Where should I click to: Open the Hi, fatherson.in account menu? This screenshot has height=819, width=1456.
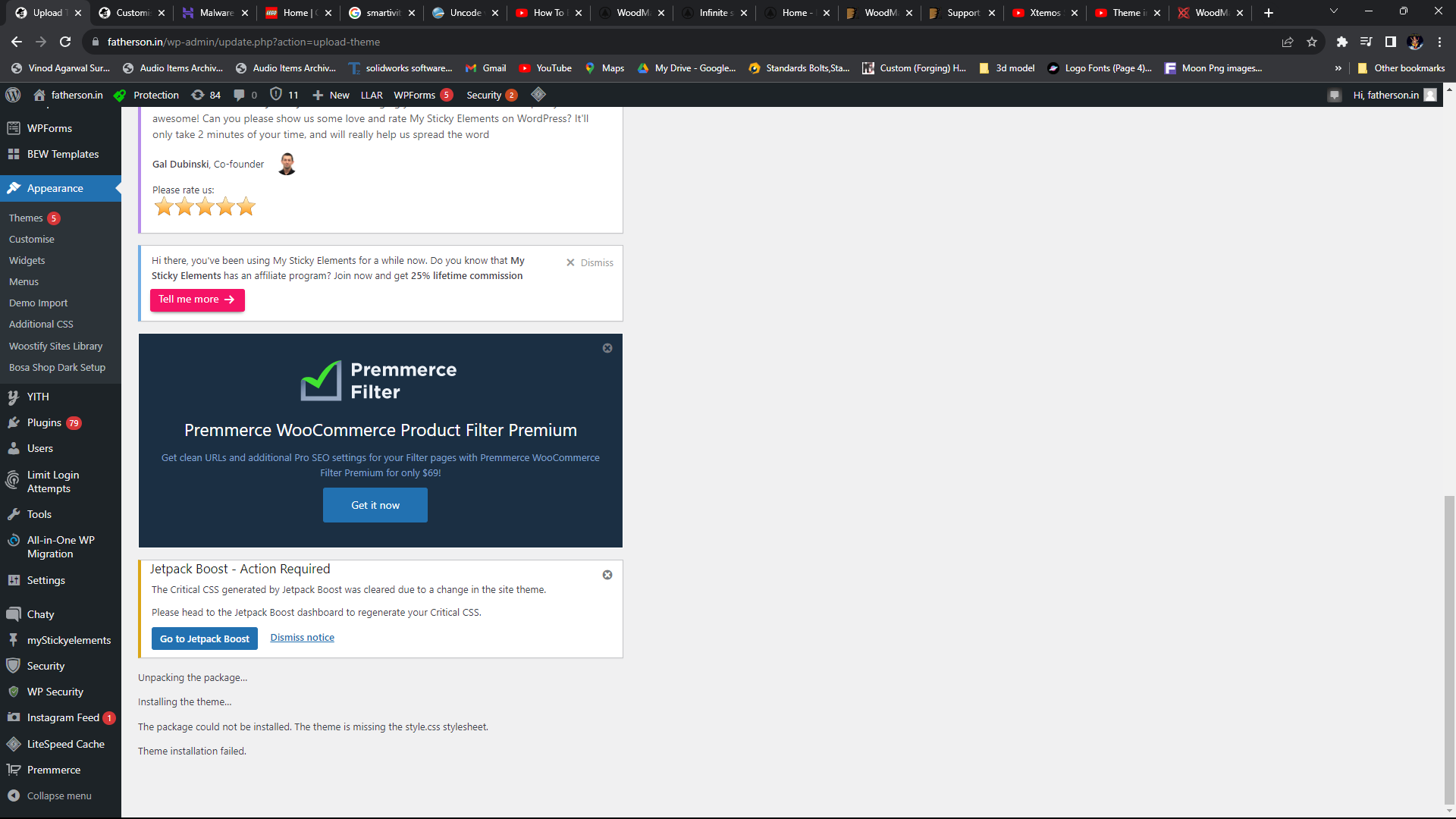click(1395, 95)
